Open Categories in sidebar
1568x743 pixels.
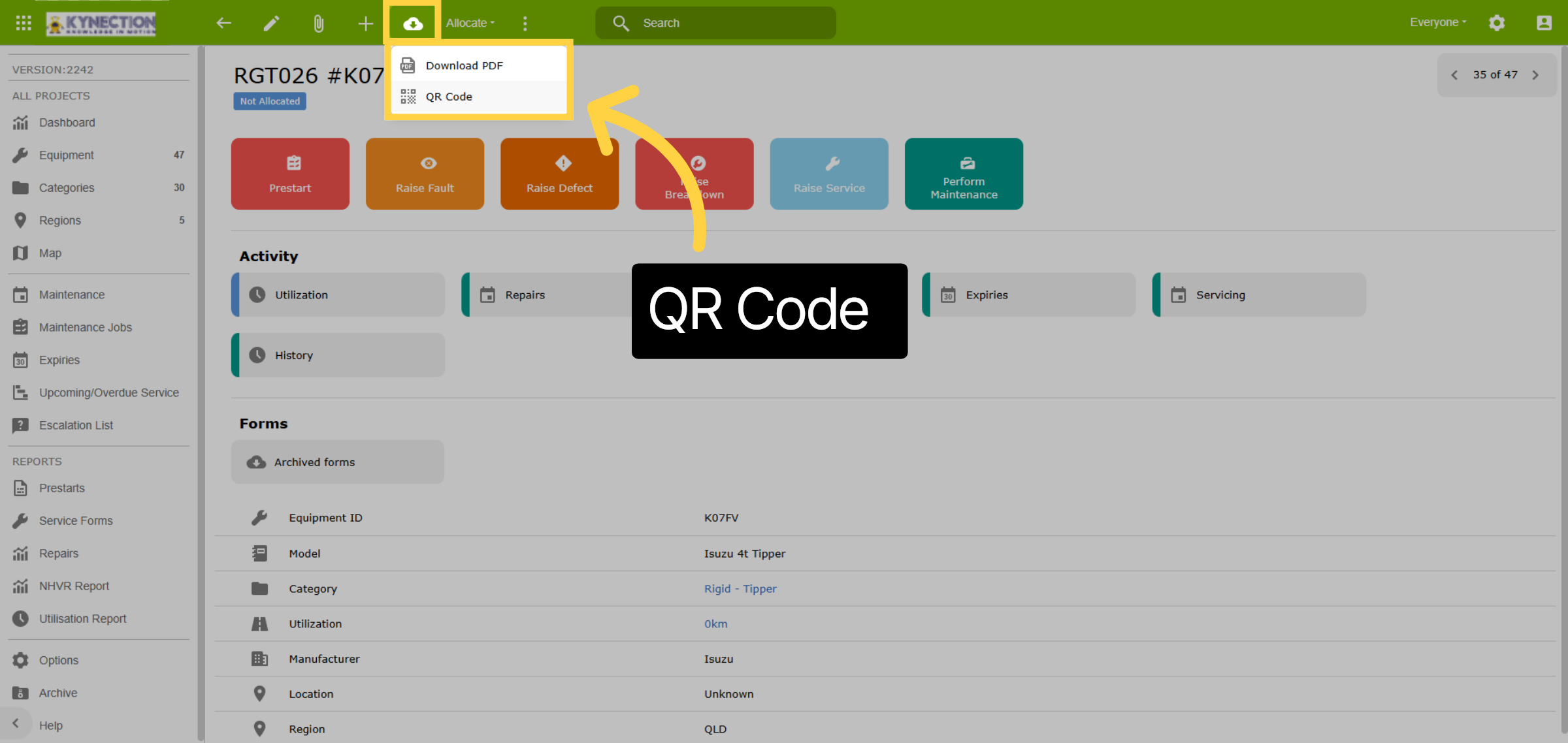tap(98, 188)
